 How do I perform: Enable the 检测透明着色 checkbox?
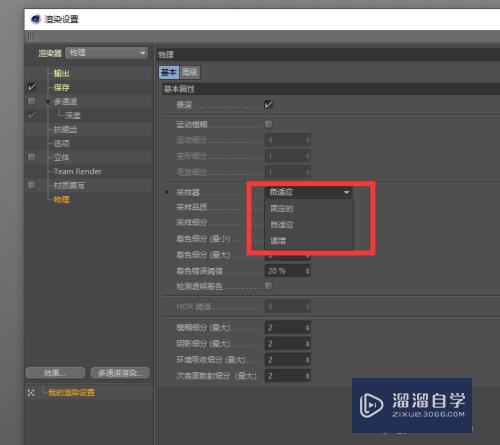(268, 286)
